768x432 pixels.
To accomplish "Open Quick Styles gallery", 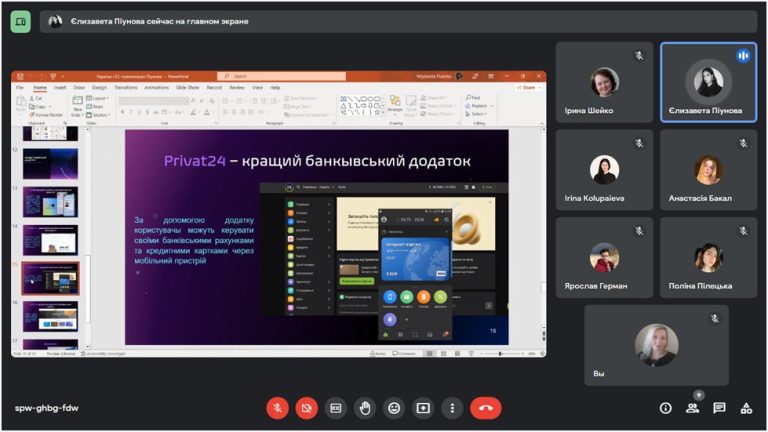I will (410, 105).
